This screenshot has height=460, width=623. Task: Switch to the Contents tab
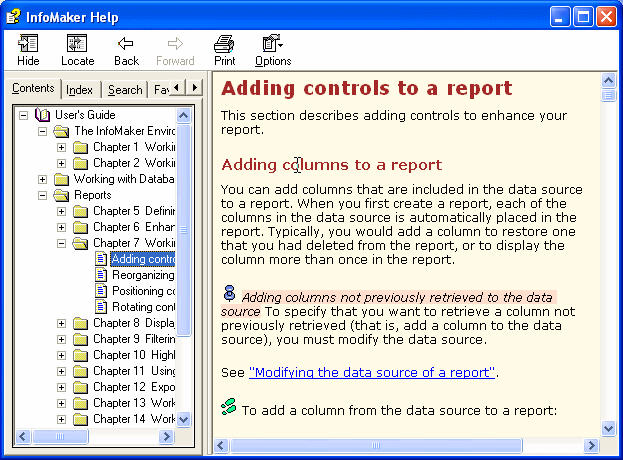click(x=33, y=88)
